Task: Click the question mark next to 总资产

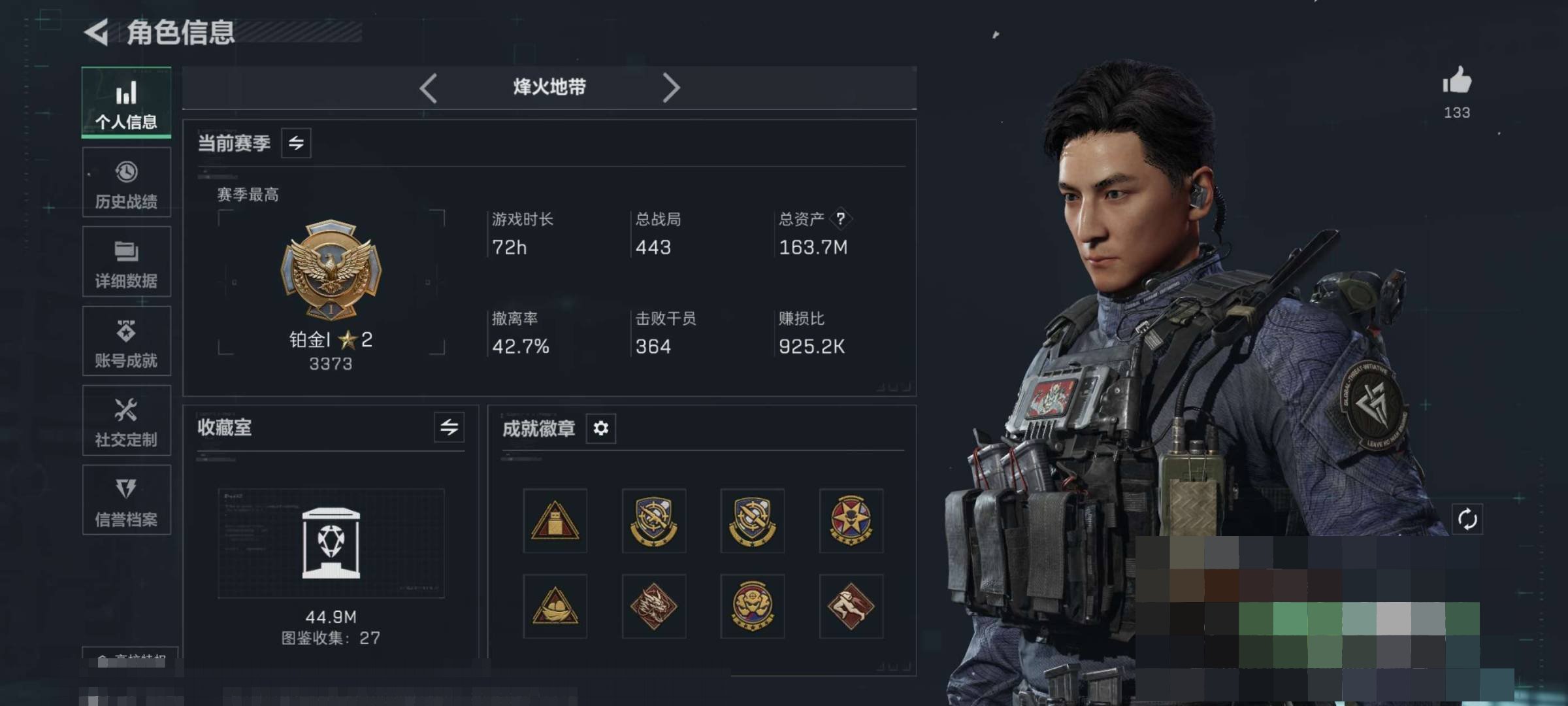Action: pyautogui.click(x=841, y=218)
